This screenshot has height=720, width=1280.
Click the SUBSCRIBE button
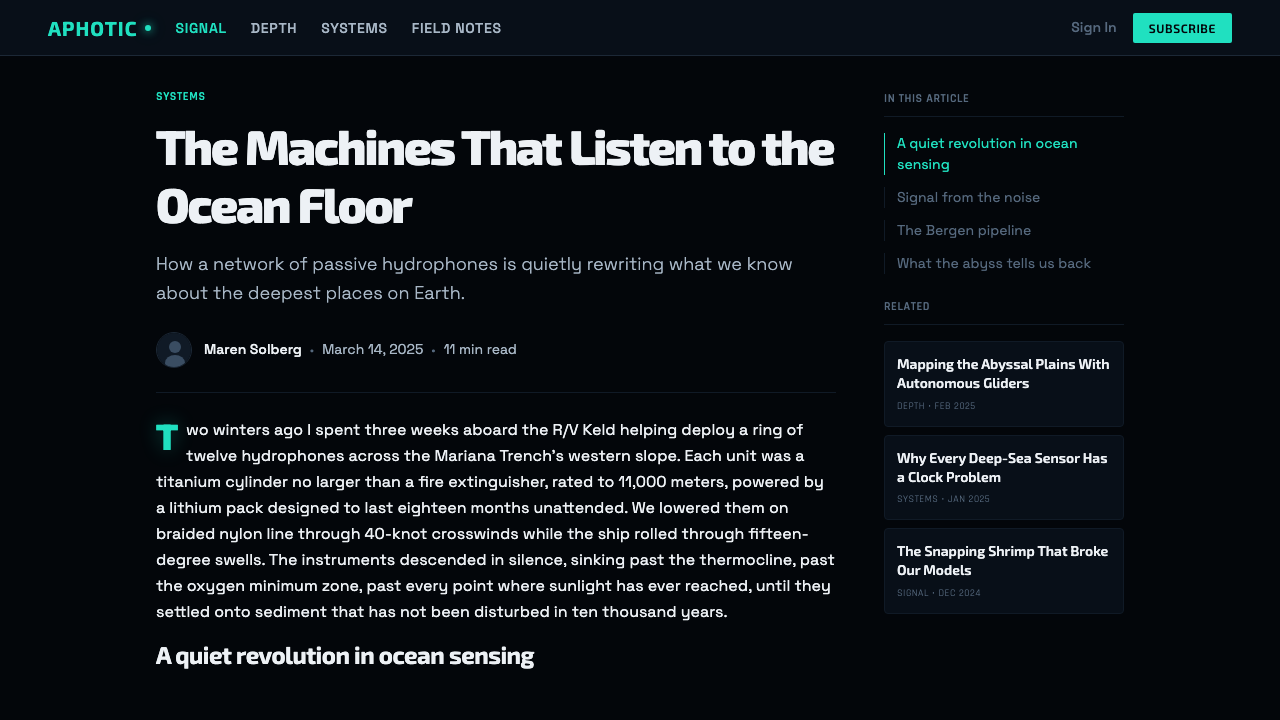pyautogui.click(x=1182, y=28)
